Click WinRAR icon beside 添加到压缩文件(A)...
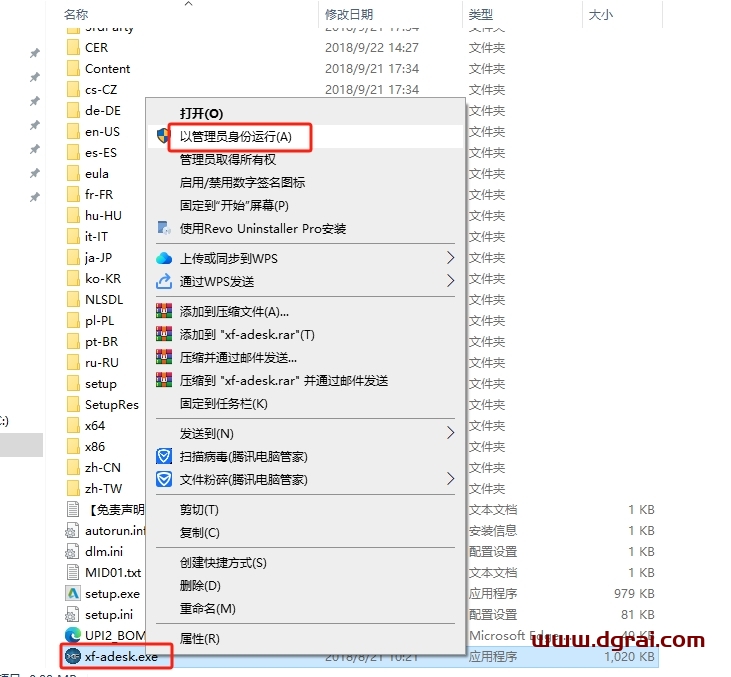 pos(164,311)
